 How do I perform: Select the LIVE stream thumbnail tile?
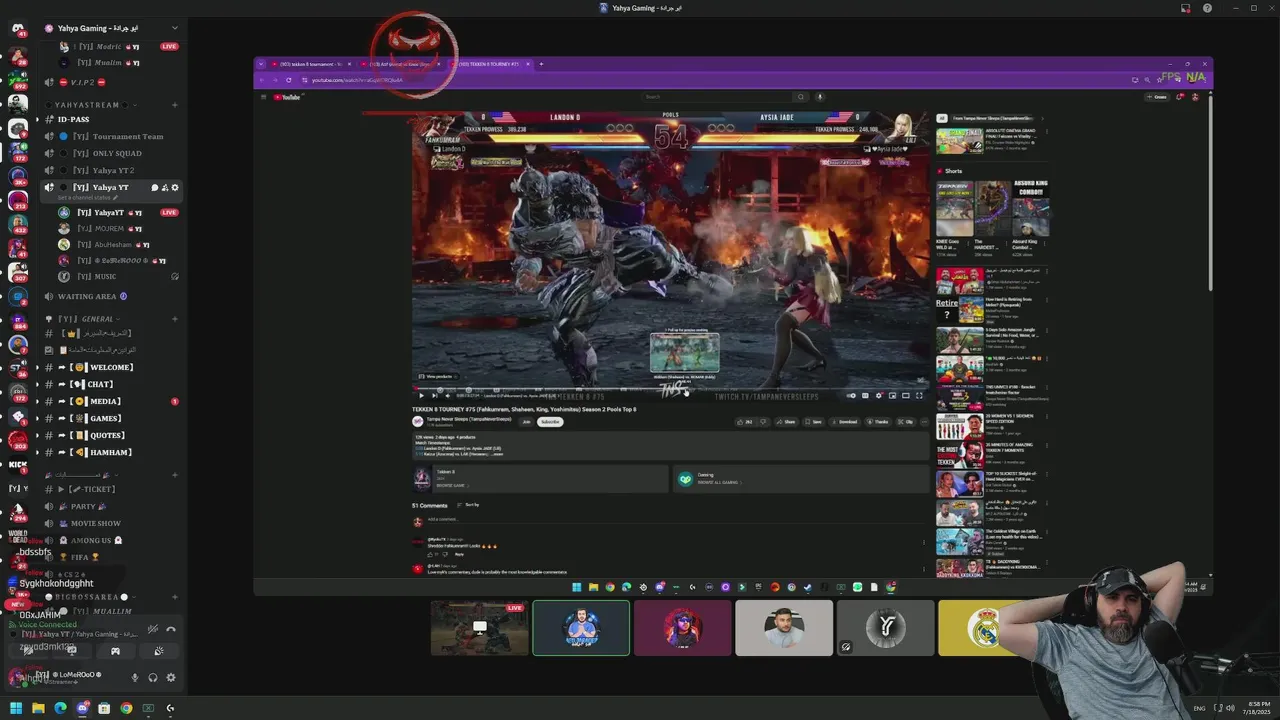[x=479, y=628]
